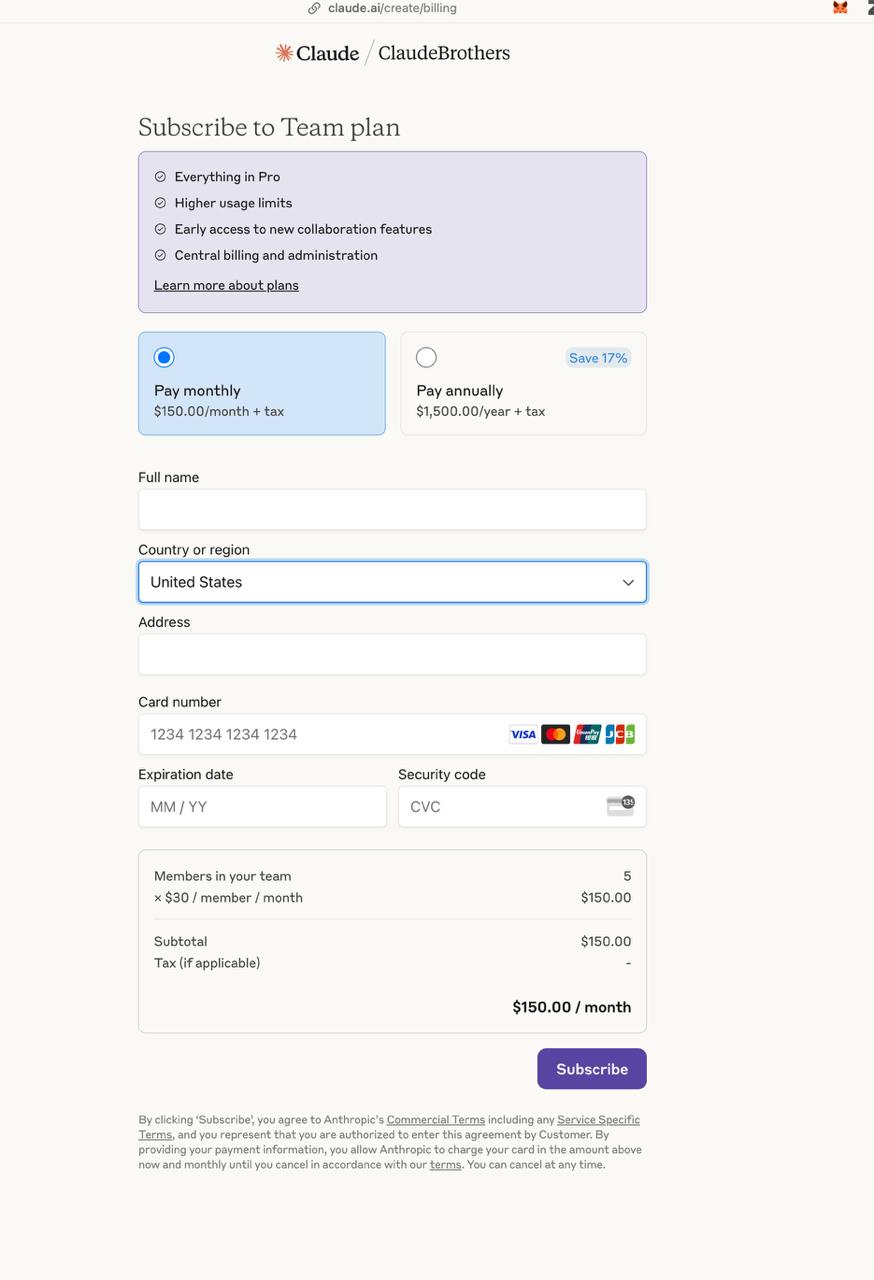The width and height of the screenshot is (874, 1280).
Task: Click the team member count 5
Action: [627, 876]
